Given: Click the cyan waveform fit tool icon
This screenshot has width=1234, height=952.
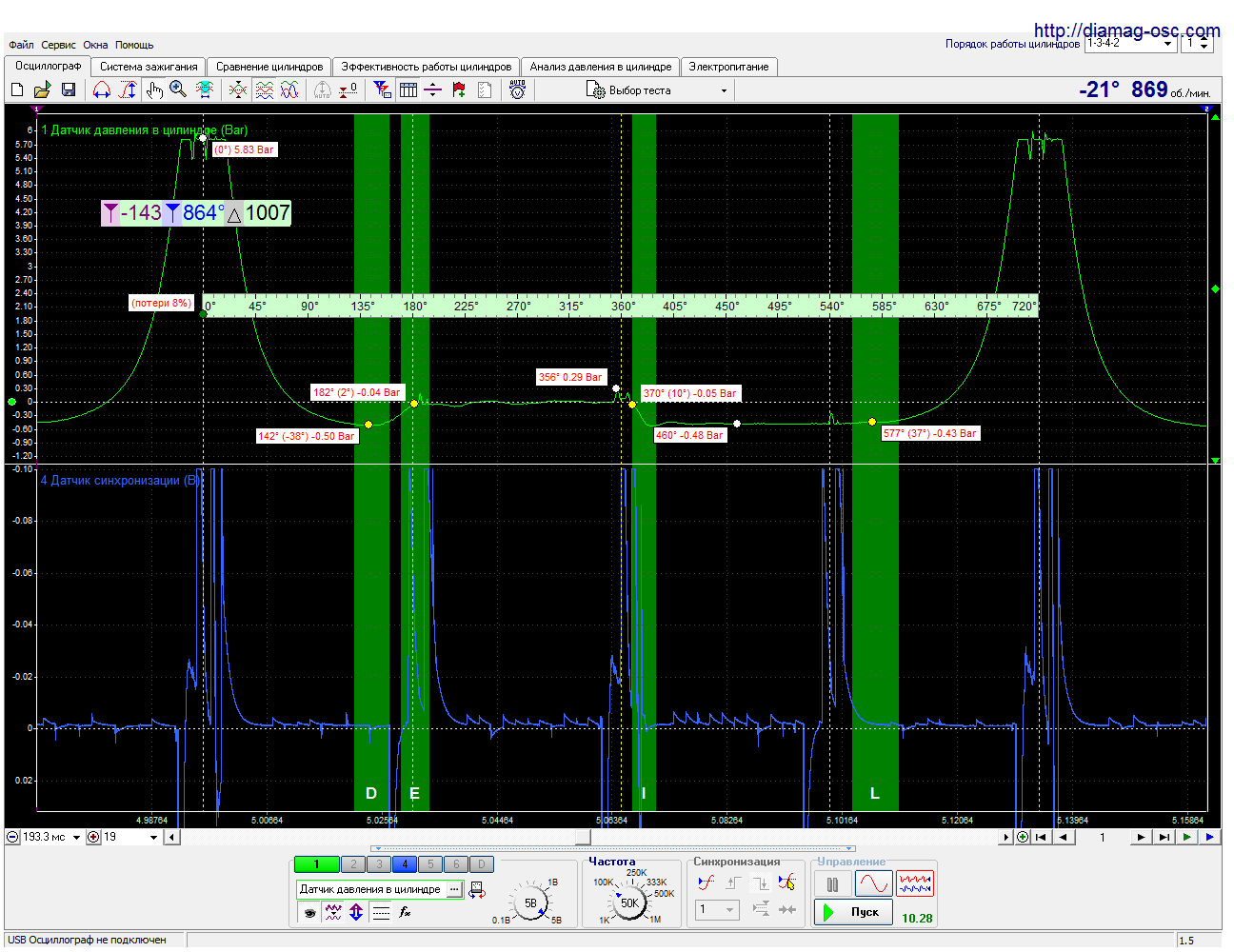Looking at the screenshot, I should 205,89.
